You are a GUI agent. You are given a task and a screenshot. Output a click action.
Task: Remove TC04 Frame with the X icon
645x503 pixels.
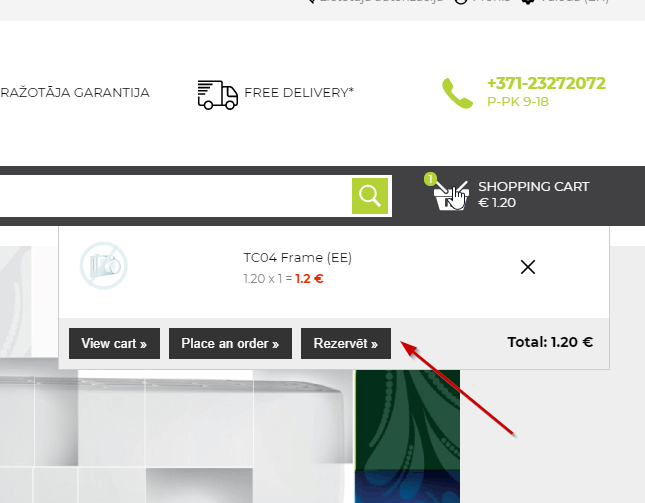528,267
